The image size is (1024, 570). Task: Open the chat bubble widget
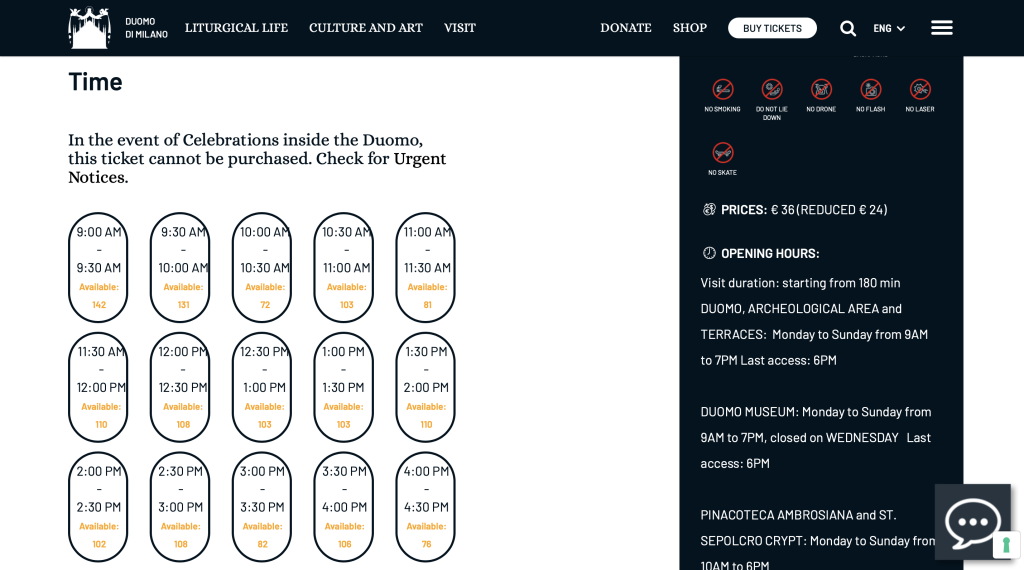pos(972,522)
